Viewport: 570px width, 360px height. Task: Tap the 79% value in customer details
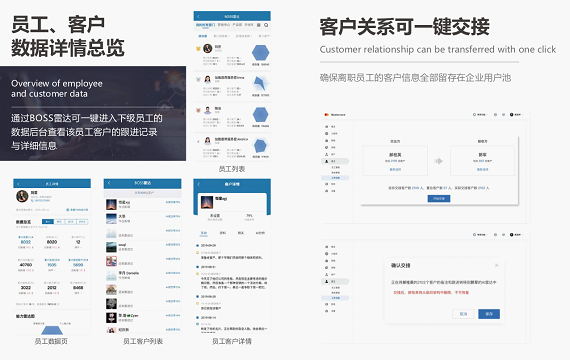click(249, 216)
